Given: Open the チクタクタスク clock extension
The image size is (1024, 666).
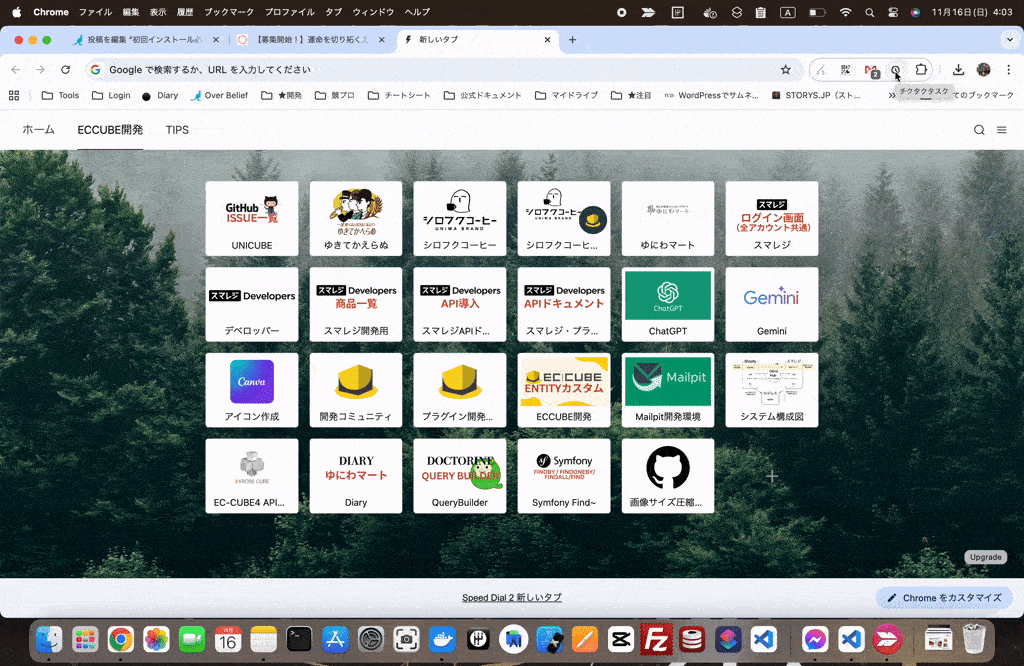Looking at the screenshot, I should tap(896, 70).
